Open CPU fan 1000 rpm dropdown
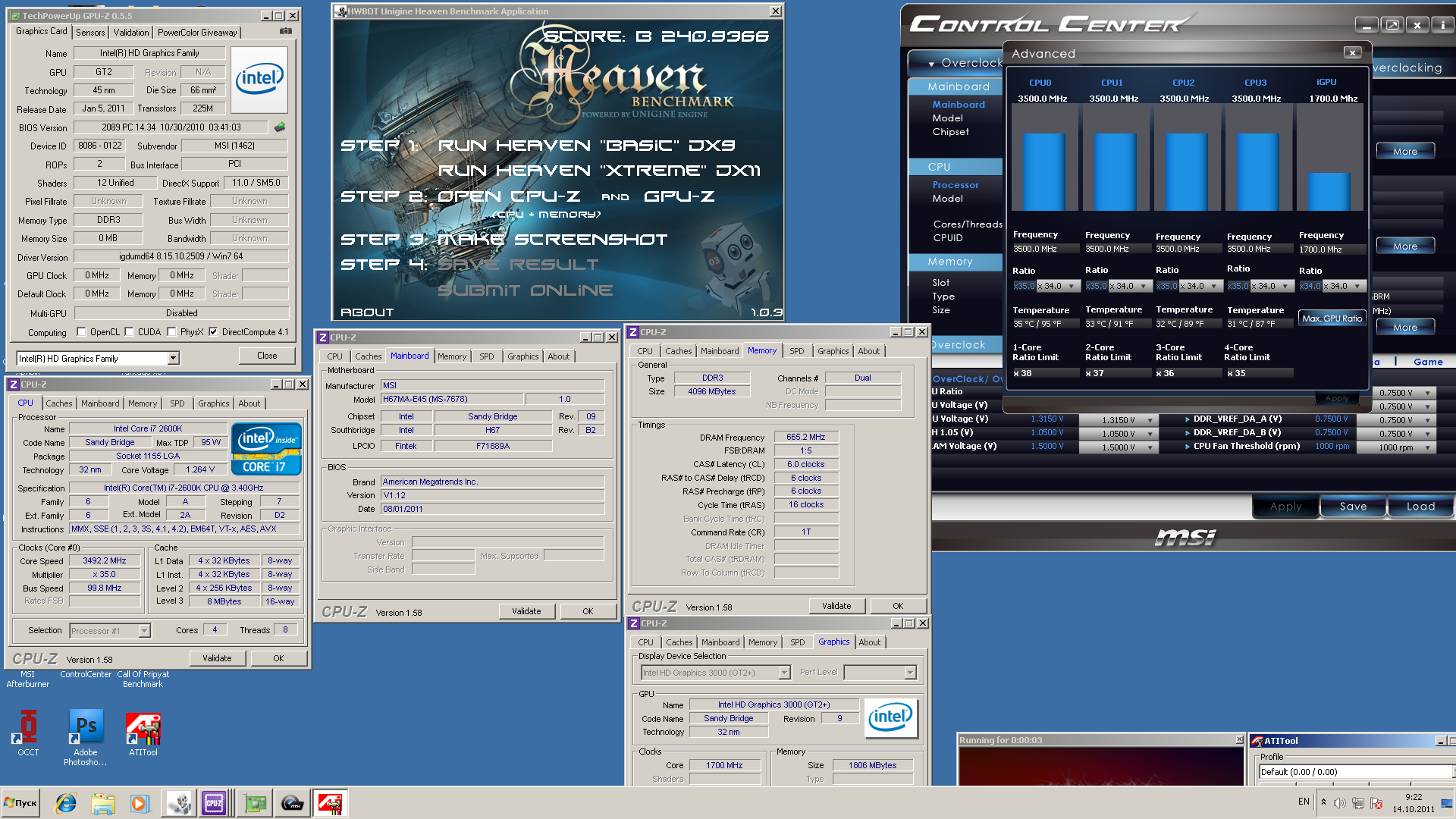 [1427, 447]
